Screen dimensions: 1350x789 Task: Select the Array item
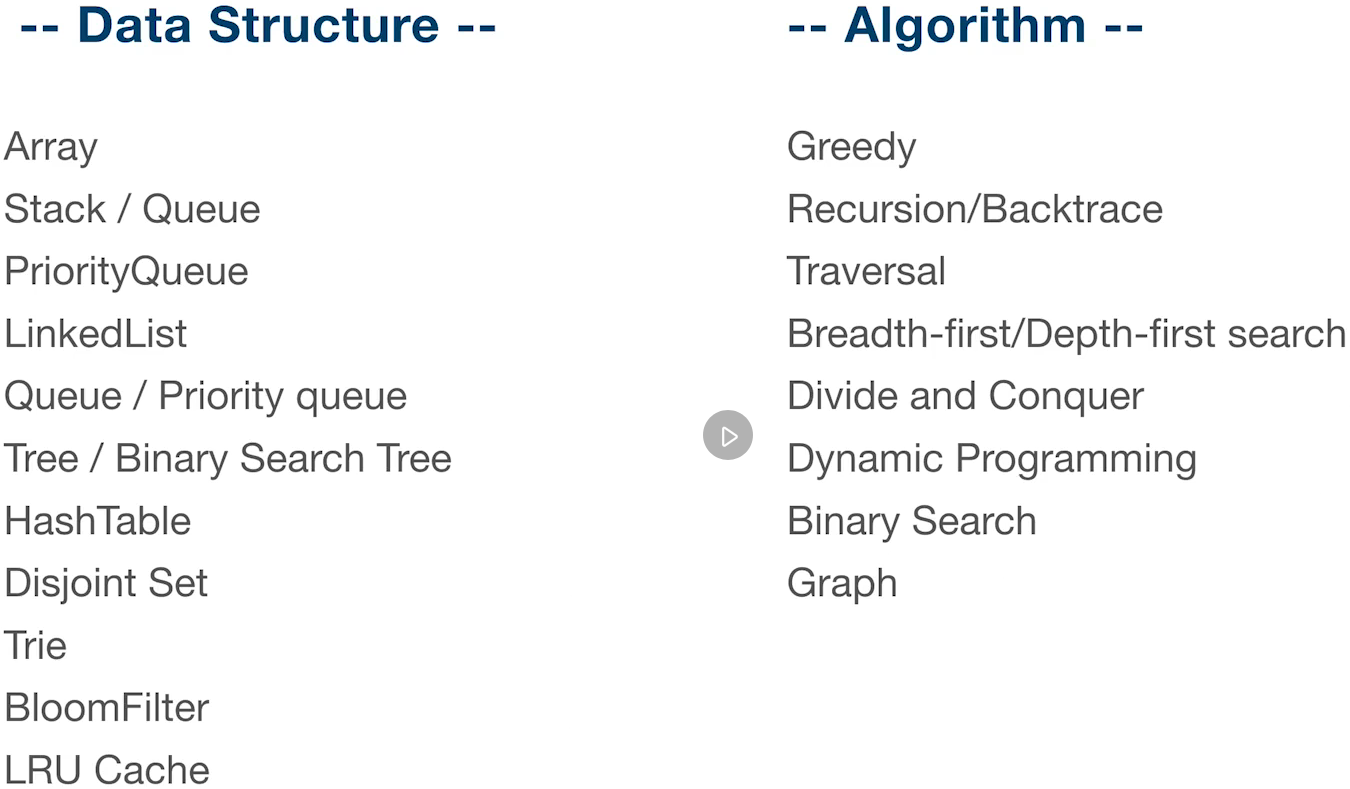point(51,148)
